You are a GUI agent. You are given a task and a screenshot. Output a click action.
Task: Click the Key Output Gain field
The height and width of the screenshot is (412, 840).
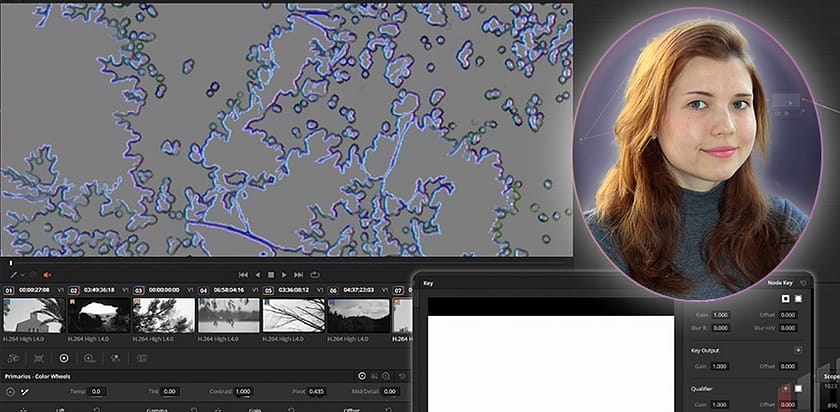(720, 366)
